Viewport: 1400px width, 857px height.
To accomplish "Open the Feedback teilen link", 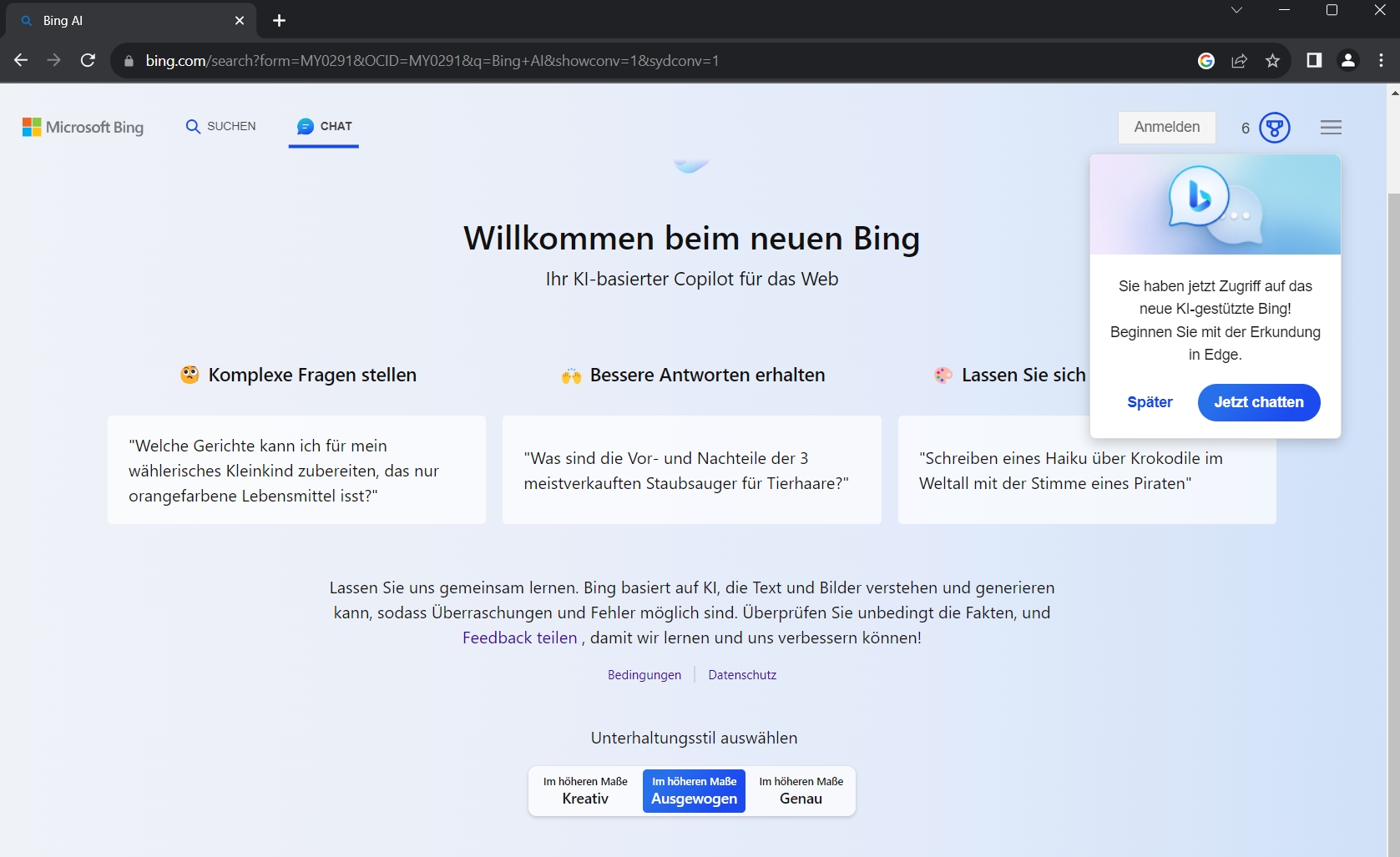I will (x=519, y=638).
